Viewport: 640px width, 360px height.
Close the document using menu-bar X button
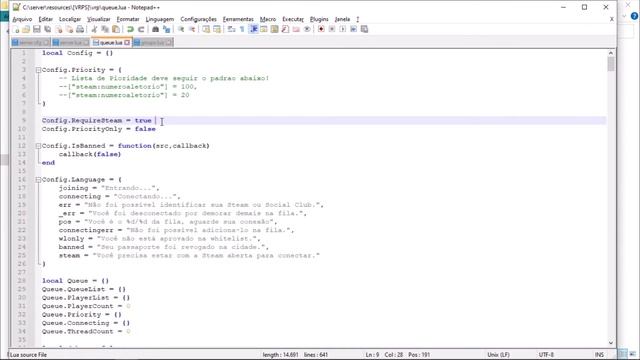(611, 19)
